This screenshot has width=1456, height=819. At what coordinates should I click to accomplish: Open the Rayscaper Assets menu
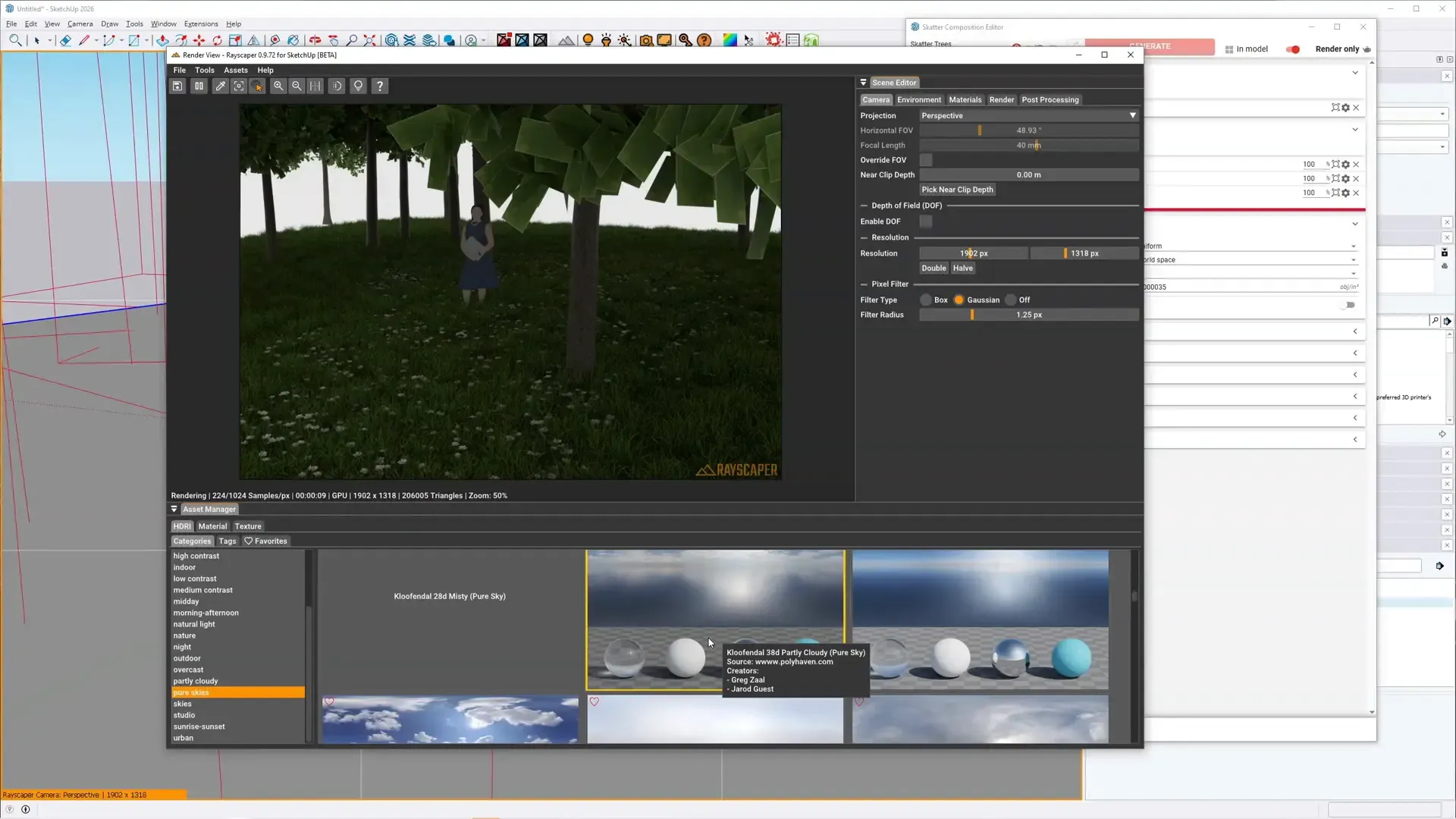(x=235, y=71)
